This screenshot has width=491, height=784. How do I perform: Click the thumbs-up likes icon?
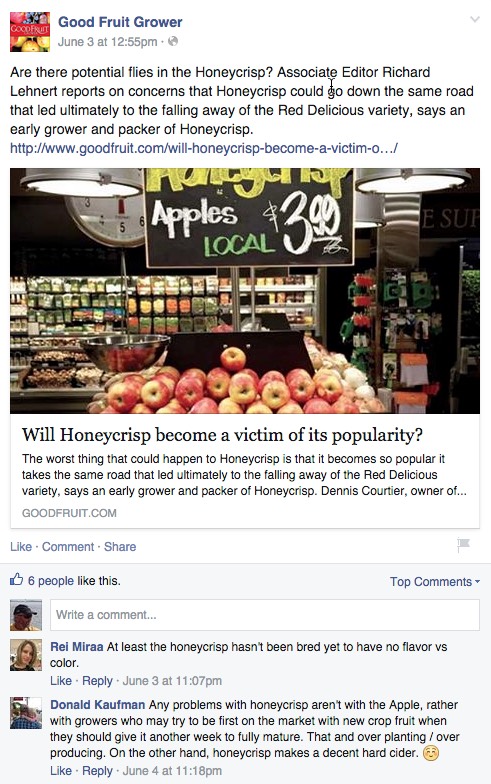(16, 580)
